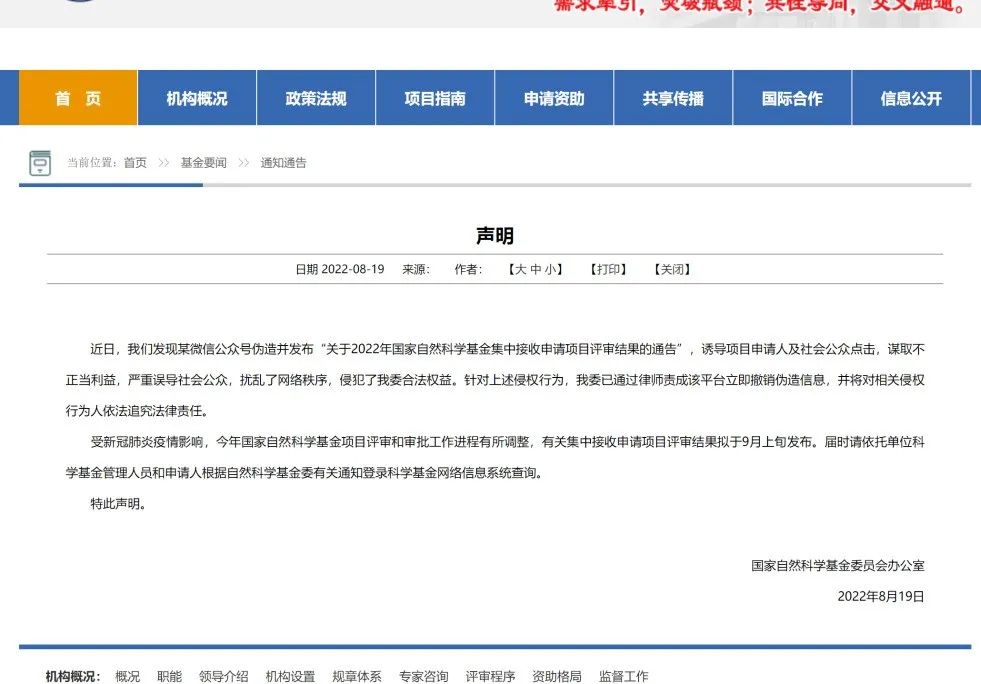Image resolution: width=981 pixels, height=684 pixels.
Task: Set font size with 大 中 小 control
Action: click(536, 269)
